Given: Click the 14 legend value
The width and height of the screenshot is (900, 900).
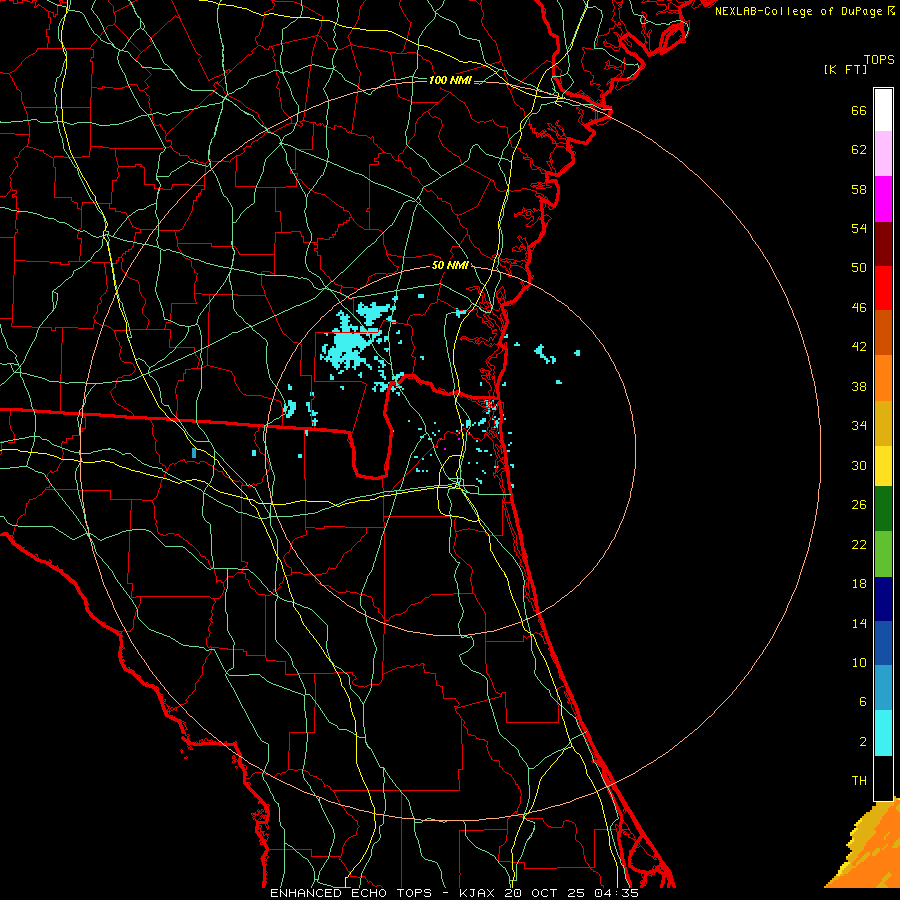Looking at the screenshot, I should tap(859, 623).
